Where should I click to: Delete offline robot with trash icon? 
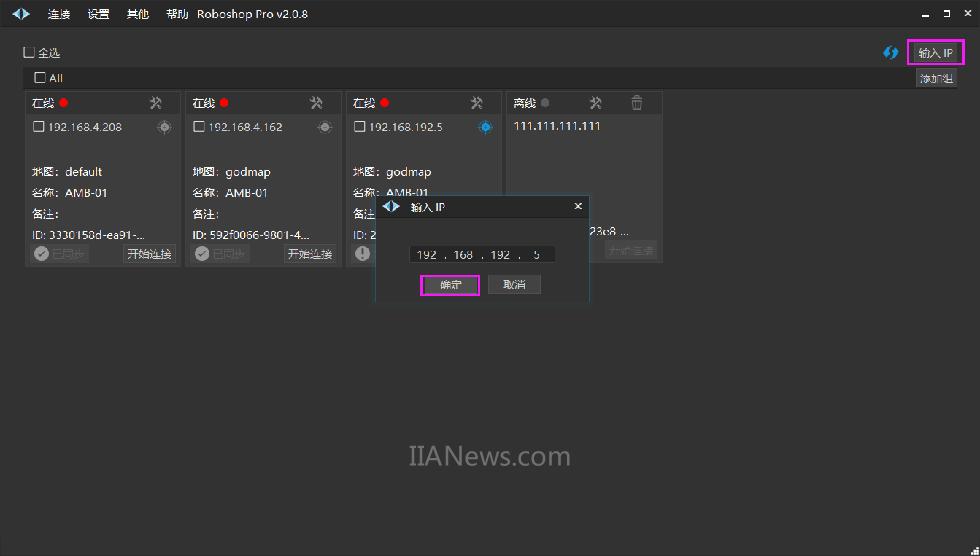pyautogui.click(x=637, y=103)
